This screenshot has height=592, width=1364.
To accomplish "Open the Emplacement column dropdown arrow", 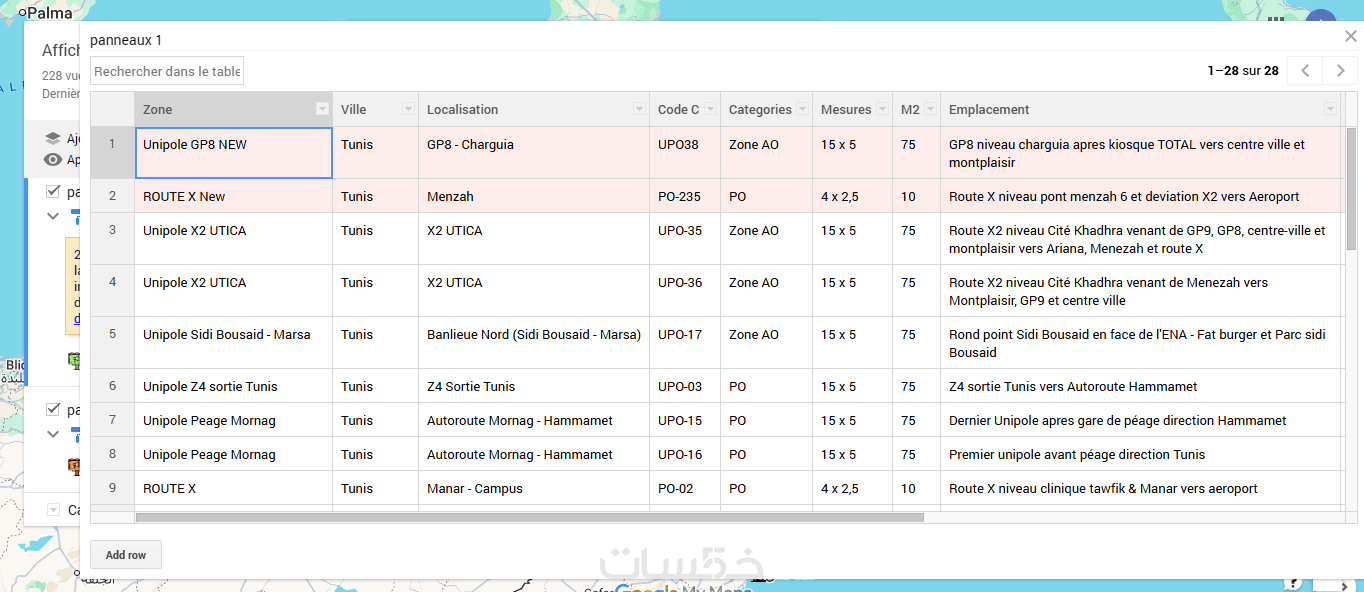I will (1330, 109).
